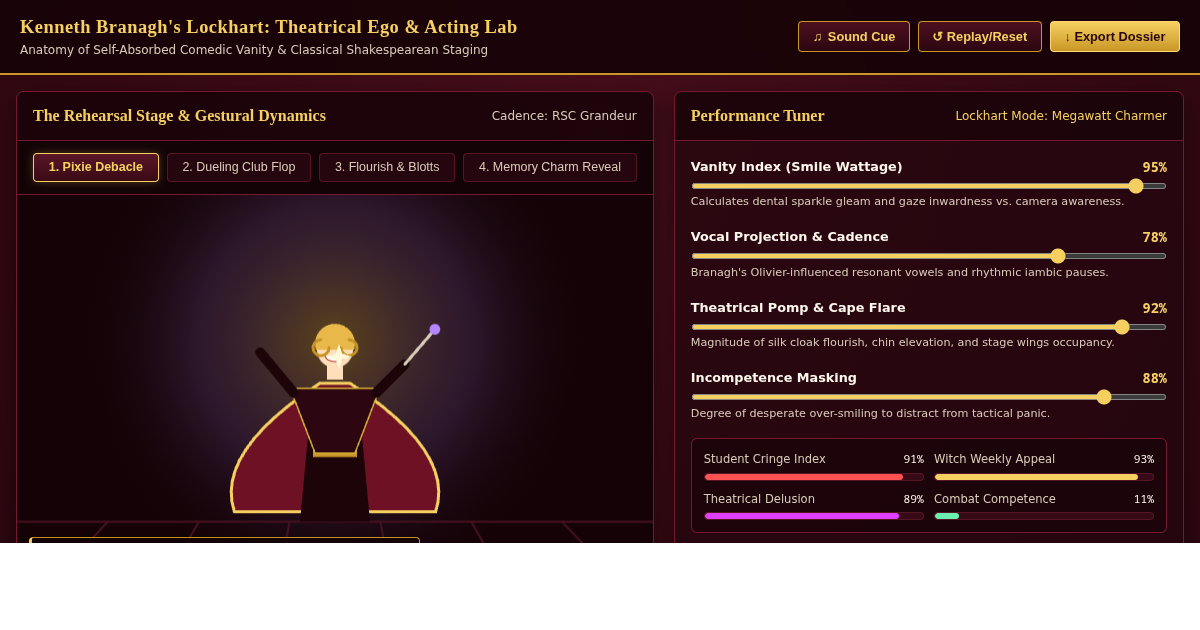Export the dossier with Export Dossier
The image size is (1200, 630).
coord(1115,37)
